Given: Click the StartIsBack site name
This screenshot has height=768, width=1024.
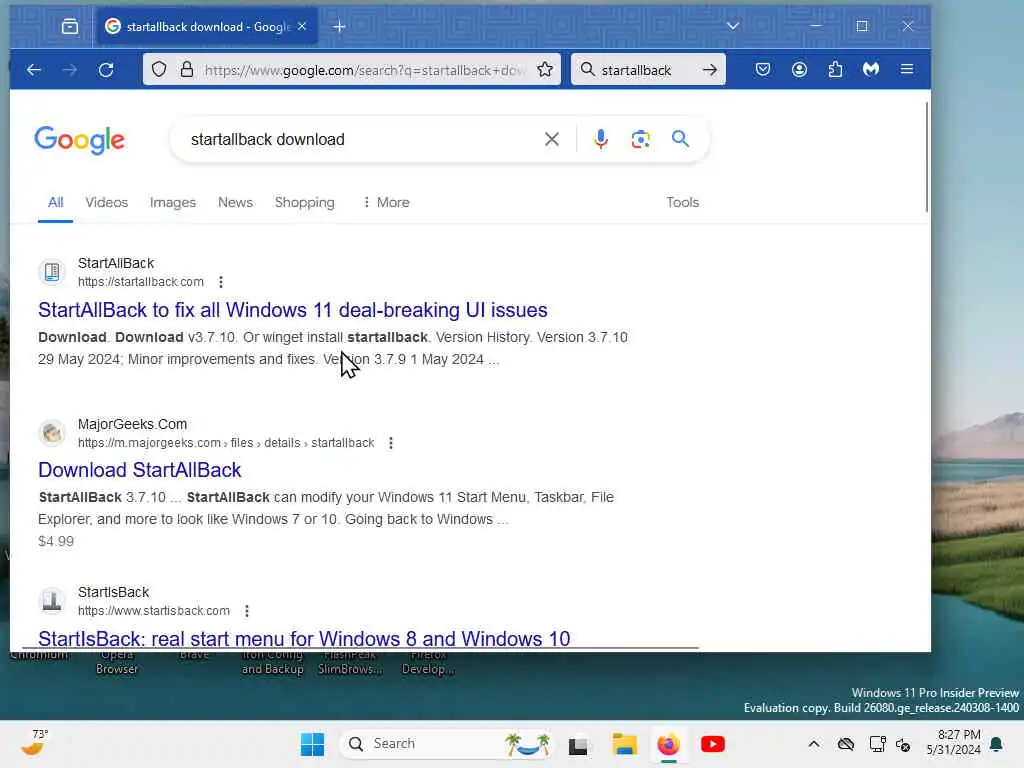Looking at the screenshot, I should [x=114, y=592].
